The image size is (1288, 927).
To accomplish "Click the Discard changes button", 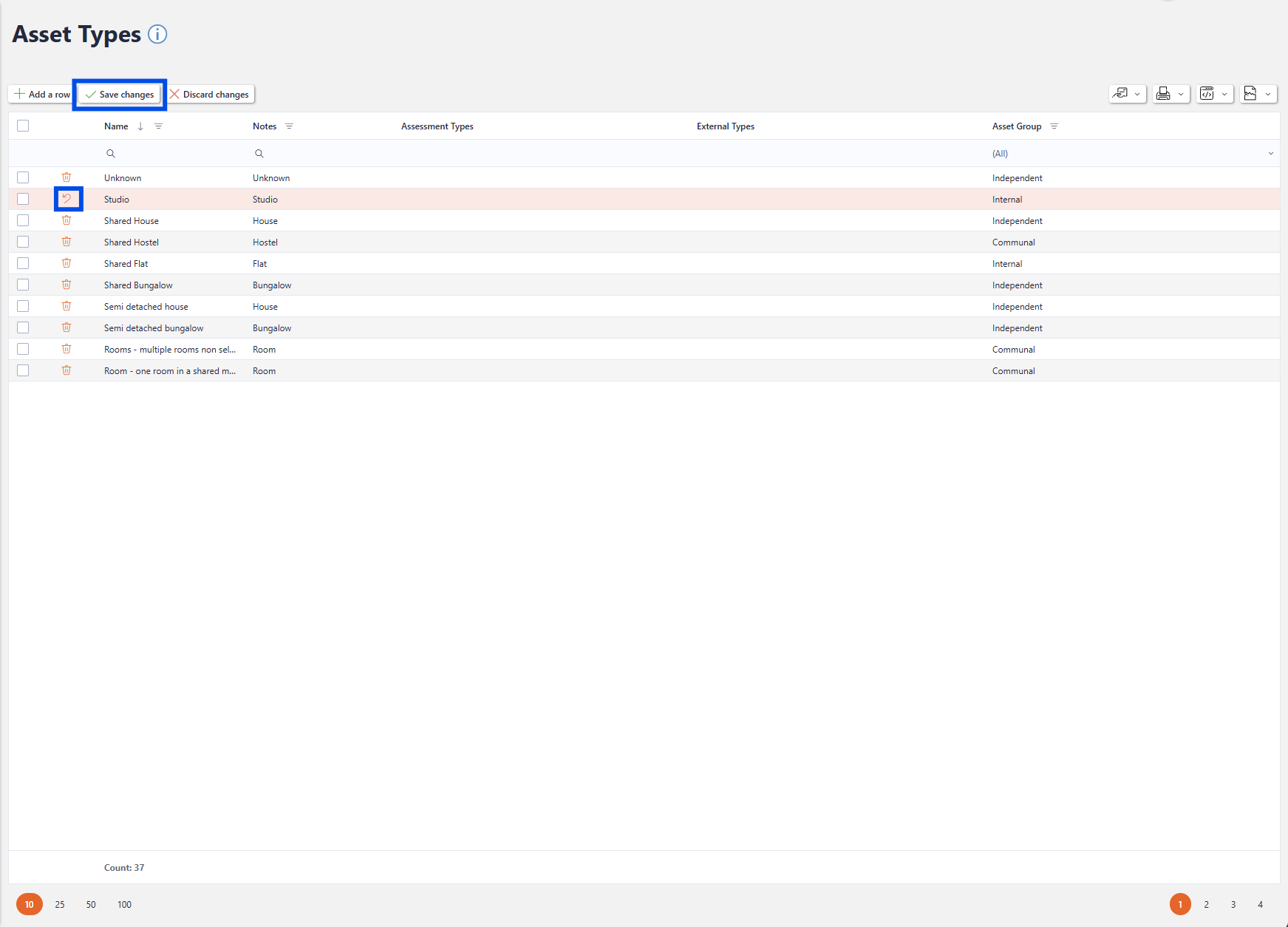I will coord(210,94).
